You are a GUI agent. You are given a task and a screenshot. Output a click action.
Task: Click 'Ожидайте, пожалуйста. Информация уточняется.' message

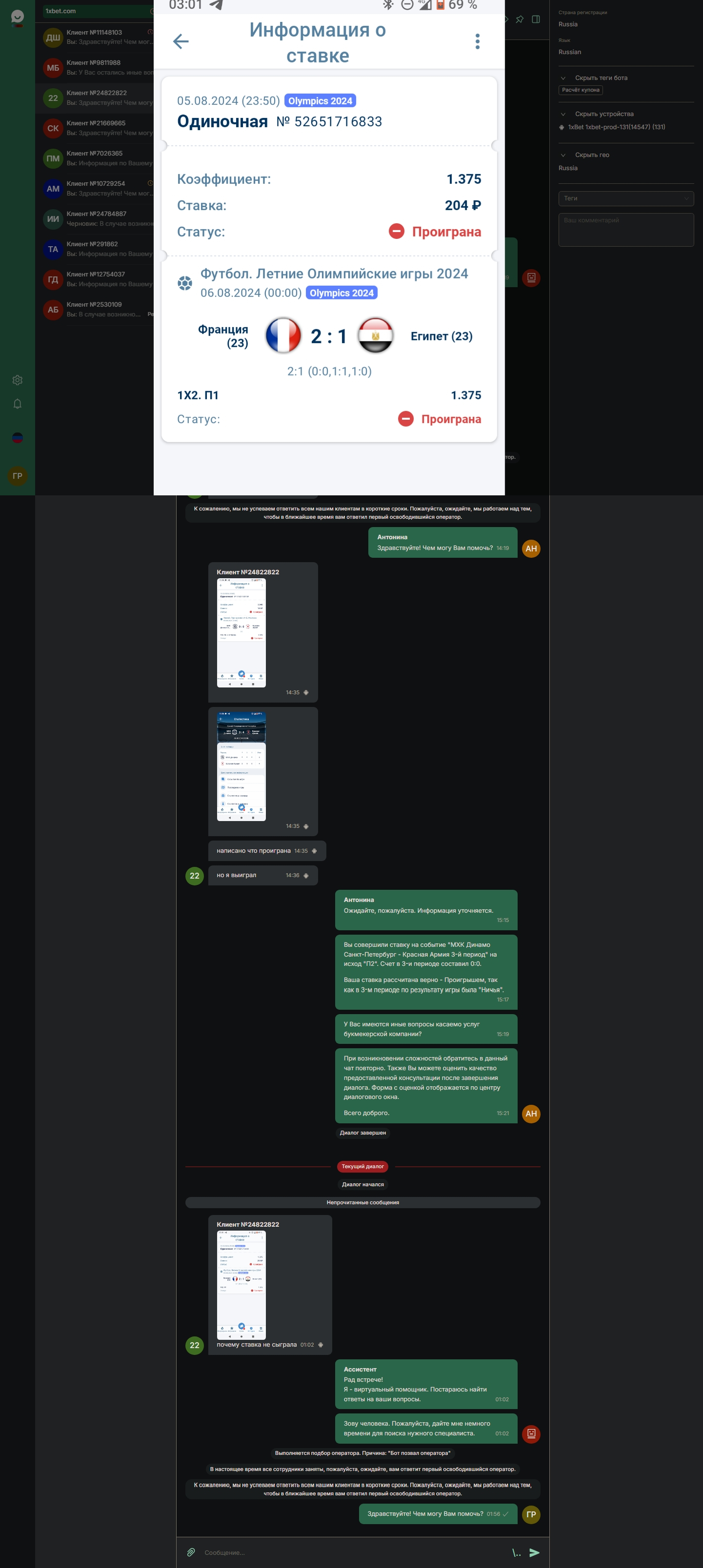point(426,910)
